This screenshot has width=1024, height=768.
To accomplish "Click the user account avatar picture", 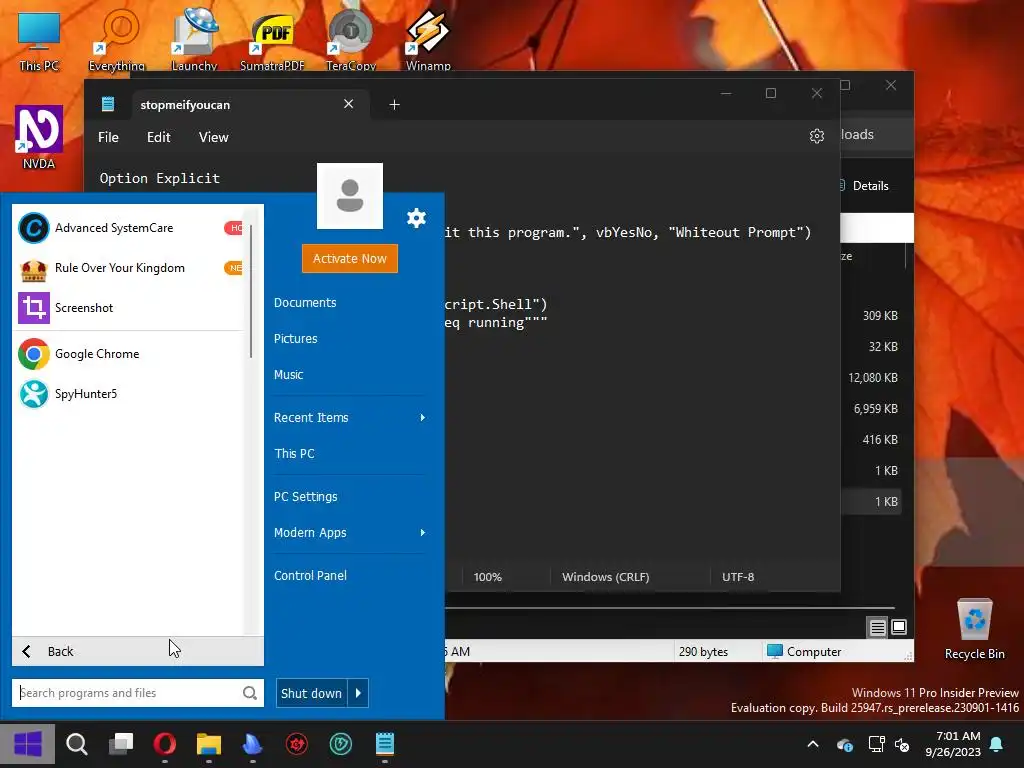I will pyautogui.click(x=349, y=196).
